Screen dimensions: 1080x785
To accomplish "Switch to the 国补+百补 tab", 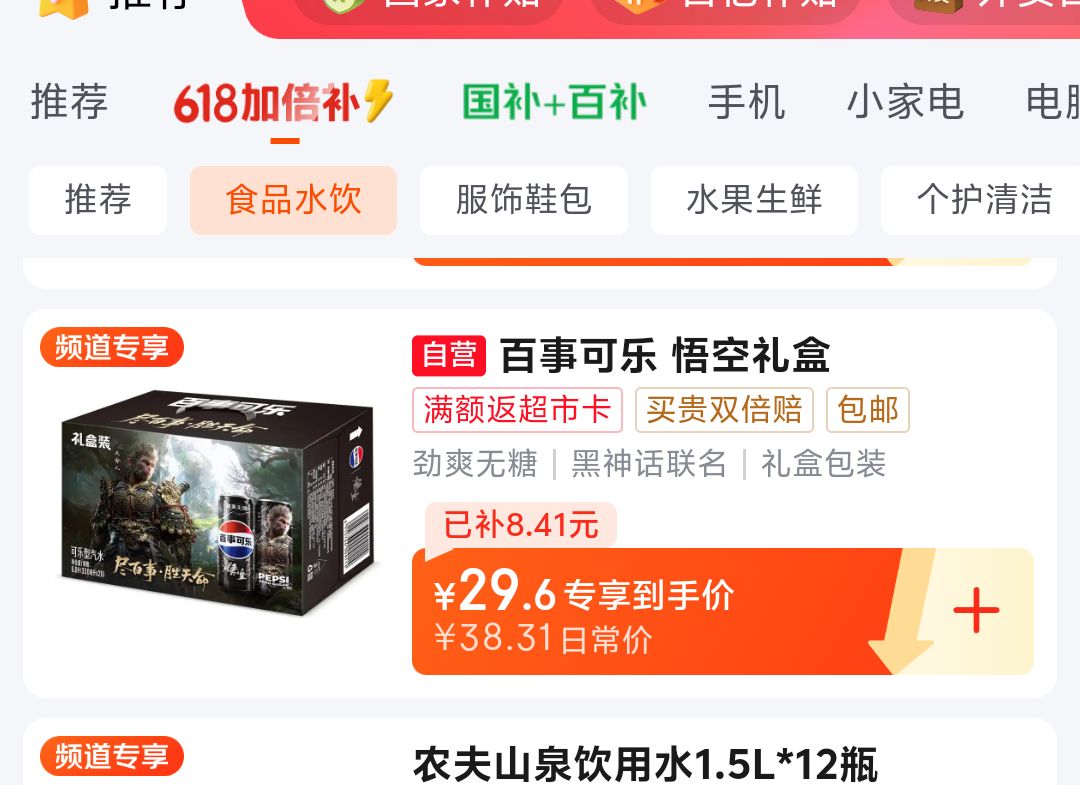I will [x=554, y=102].
